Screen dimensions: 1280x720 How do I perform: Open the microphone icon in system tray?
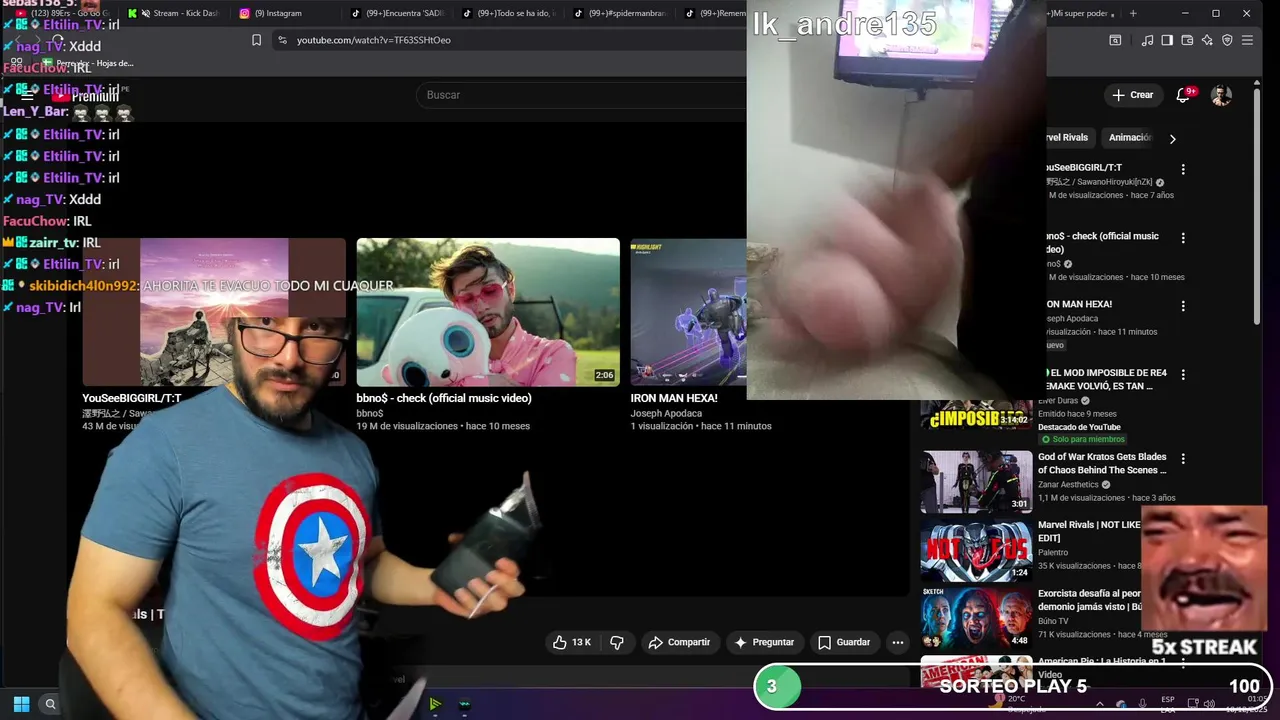(x=1143, y=704)
